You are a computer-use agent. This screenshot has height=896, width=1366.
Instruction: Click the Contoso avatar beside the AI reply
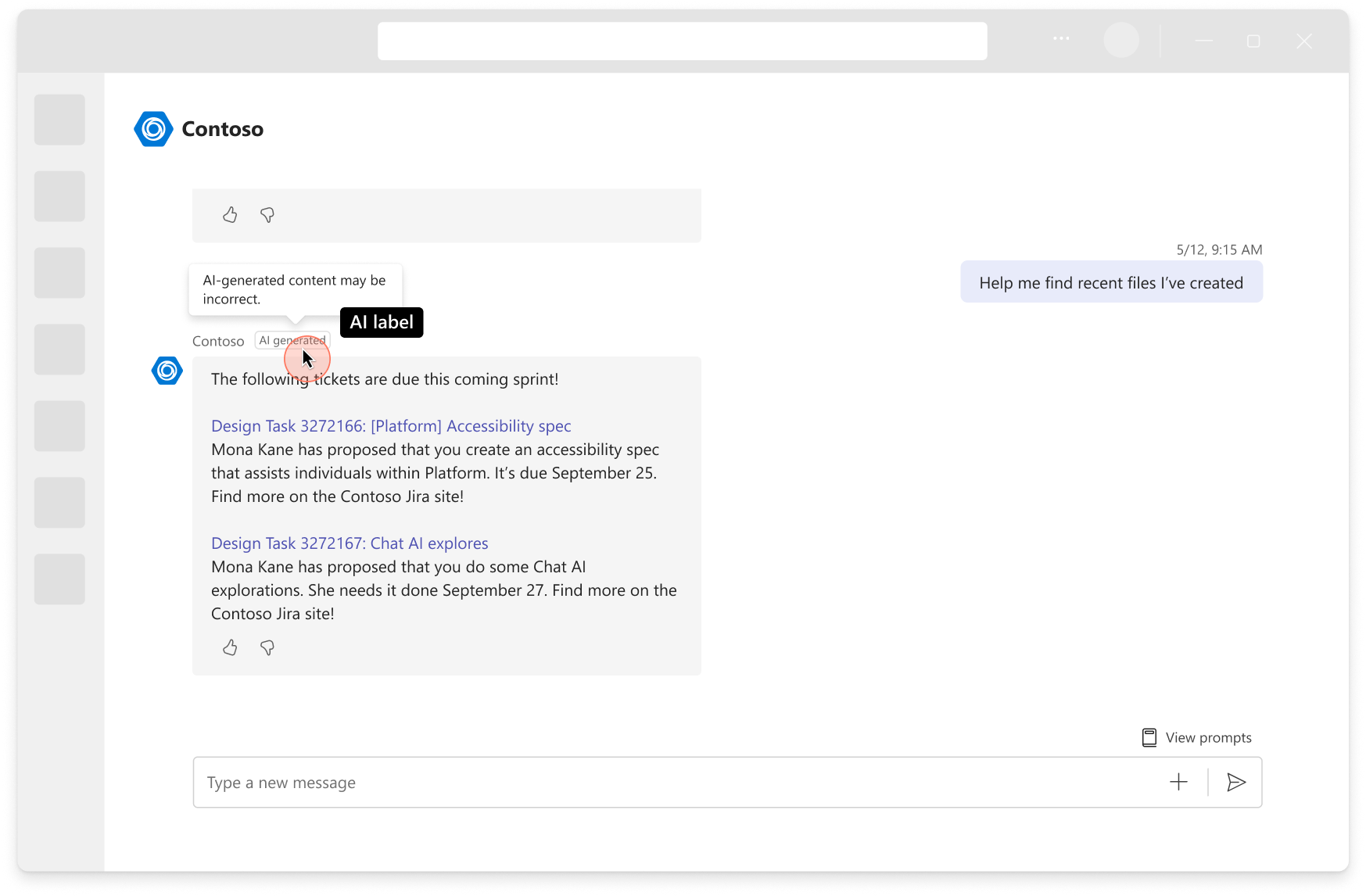coord(167,371)
